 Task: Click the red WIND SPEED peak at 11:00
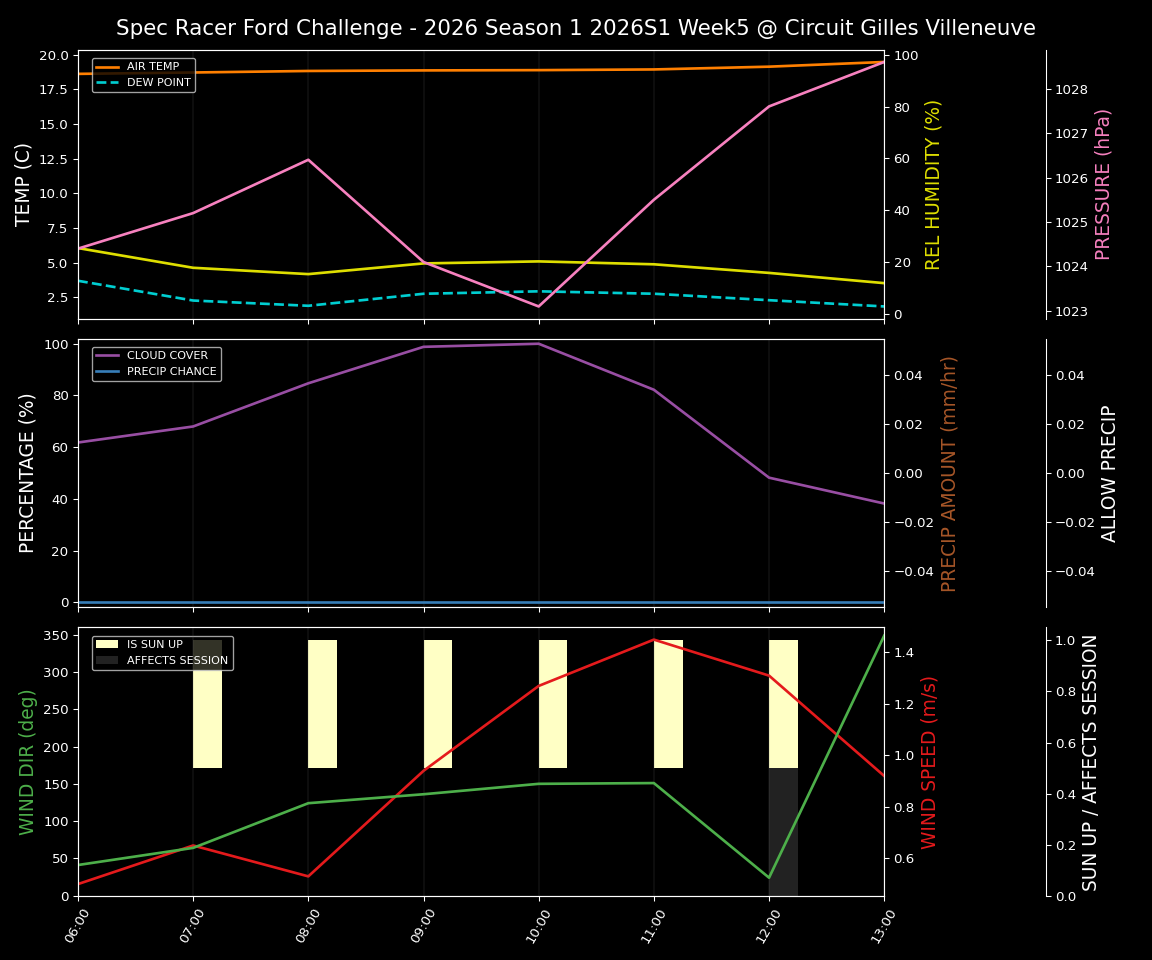click(655, 641)
